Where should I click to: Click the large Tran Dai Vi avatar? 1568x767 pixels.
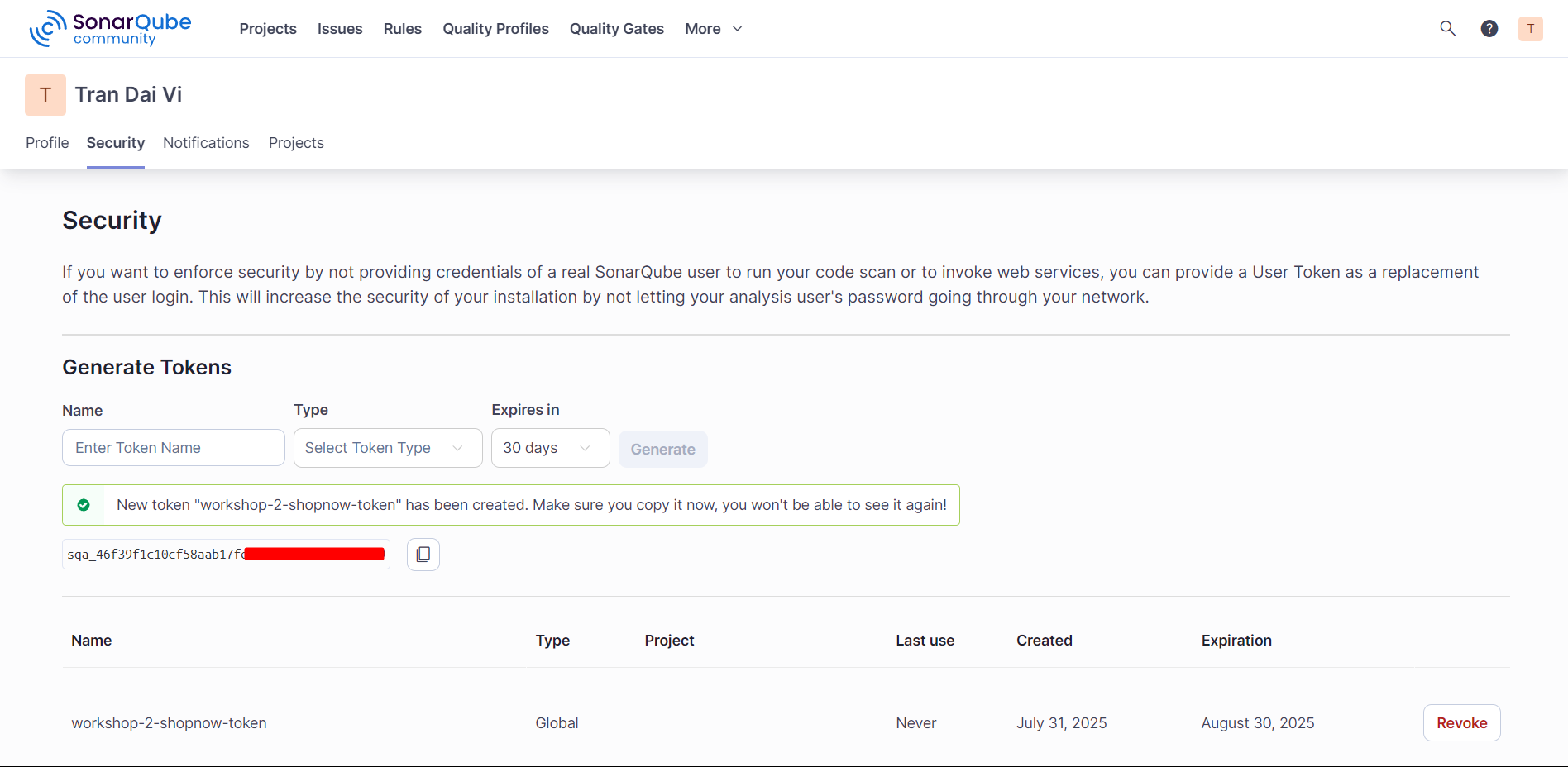click(45, 95)
